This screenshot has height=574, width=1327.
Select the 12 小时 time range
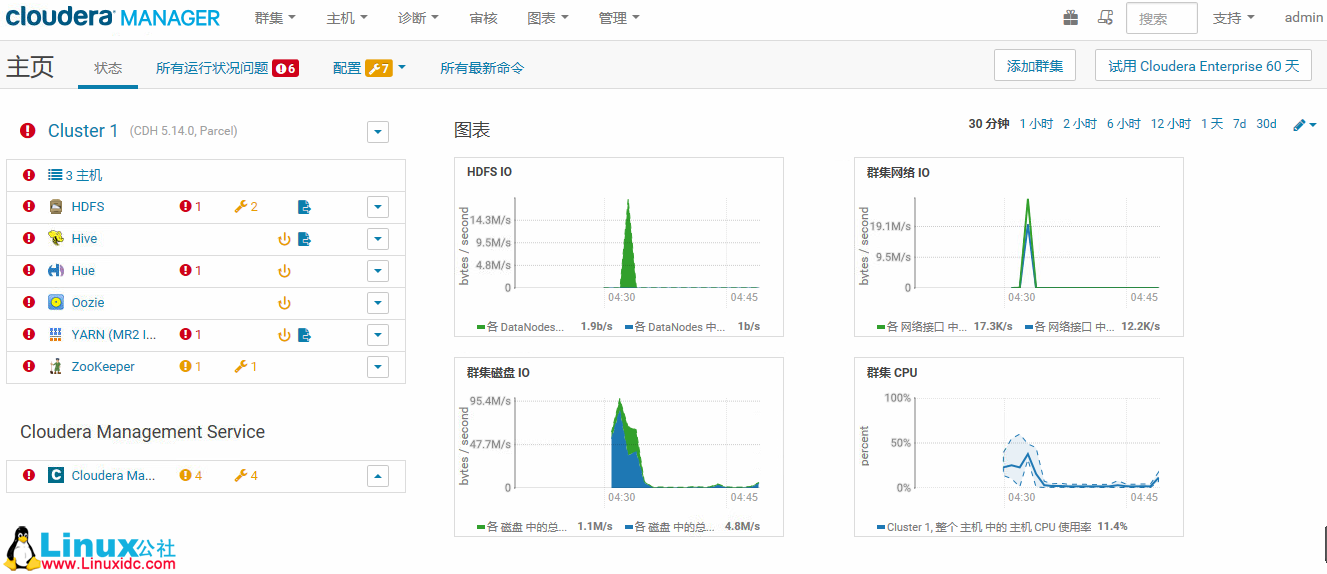click(x=1171, y=124)
